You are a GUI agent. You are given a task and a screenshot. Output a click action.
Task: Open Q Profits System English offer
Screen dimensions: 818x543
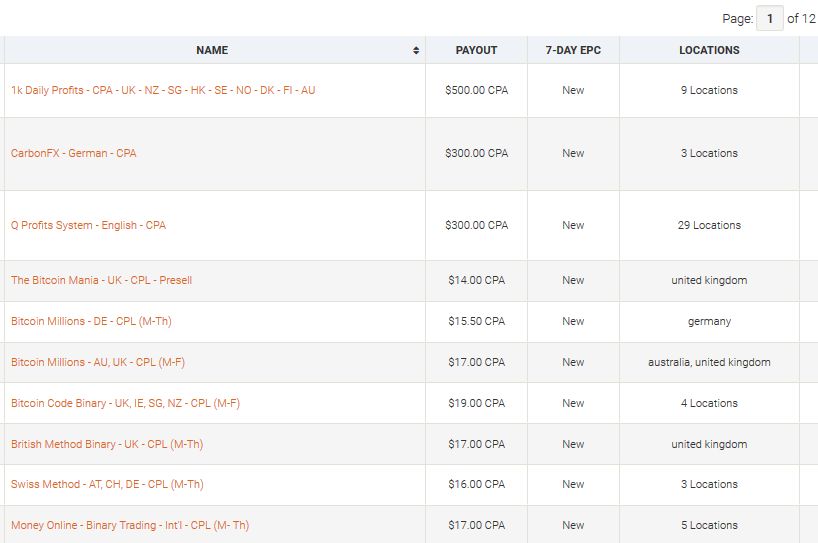click(x=88, y=225)
